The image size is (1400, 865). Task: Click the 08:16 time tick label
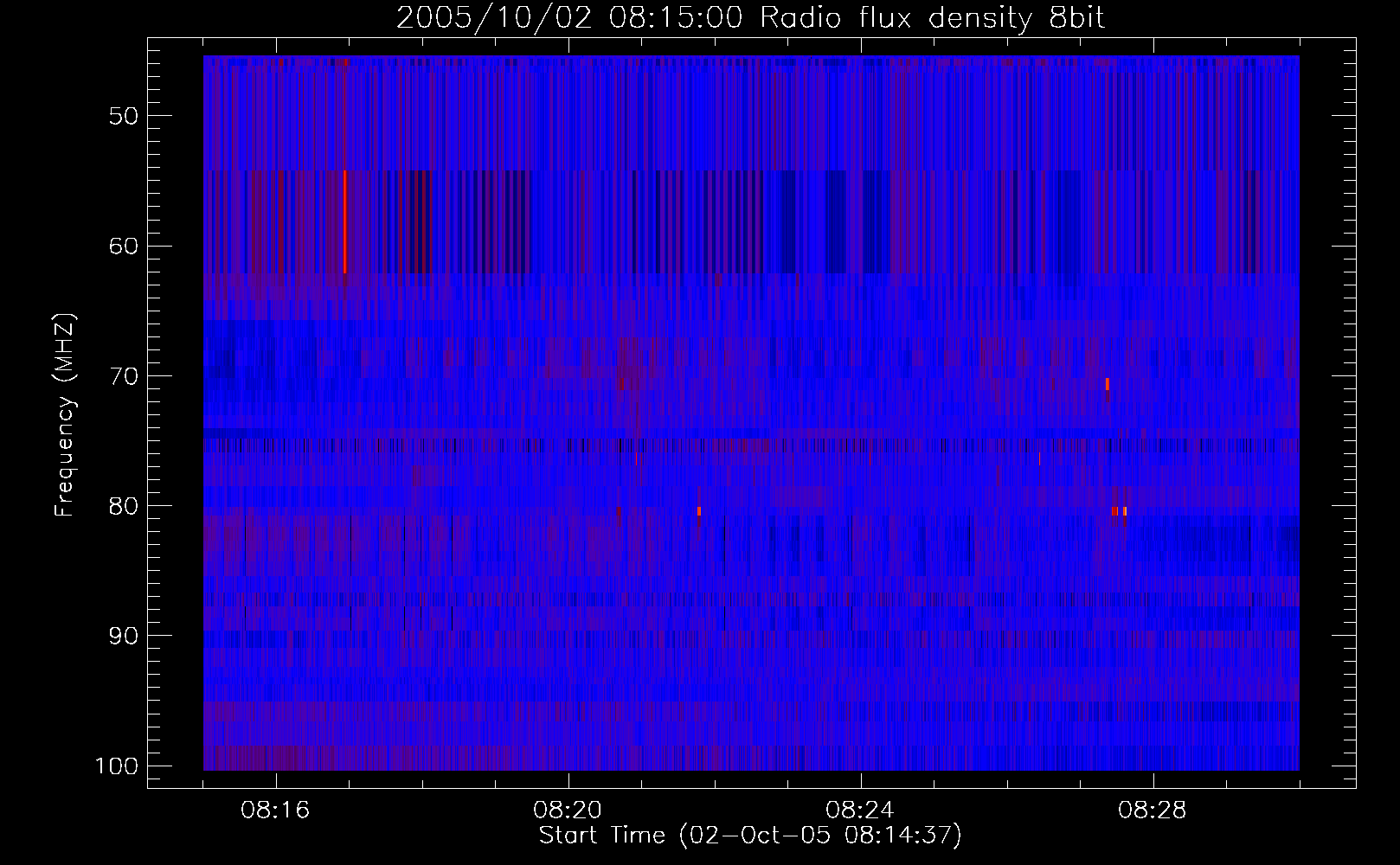(x=276, y=811)
